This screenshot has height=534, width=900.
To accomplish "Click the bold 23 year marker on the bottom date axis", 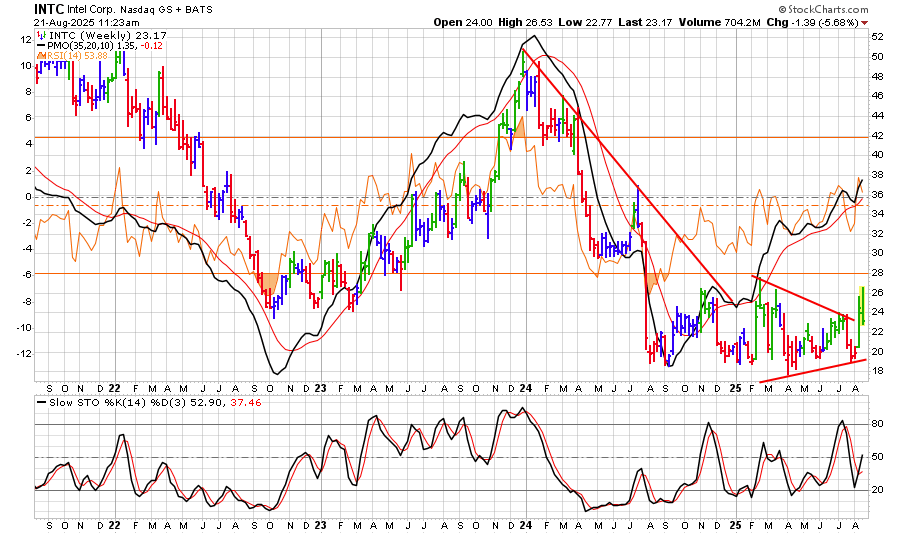I will (320, 524).
